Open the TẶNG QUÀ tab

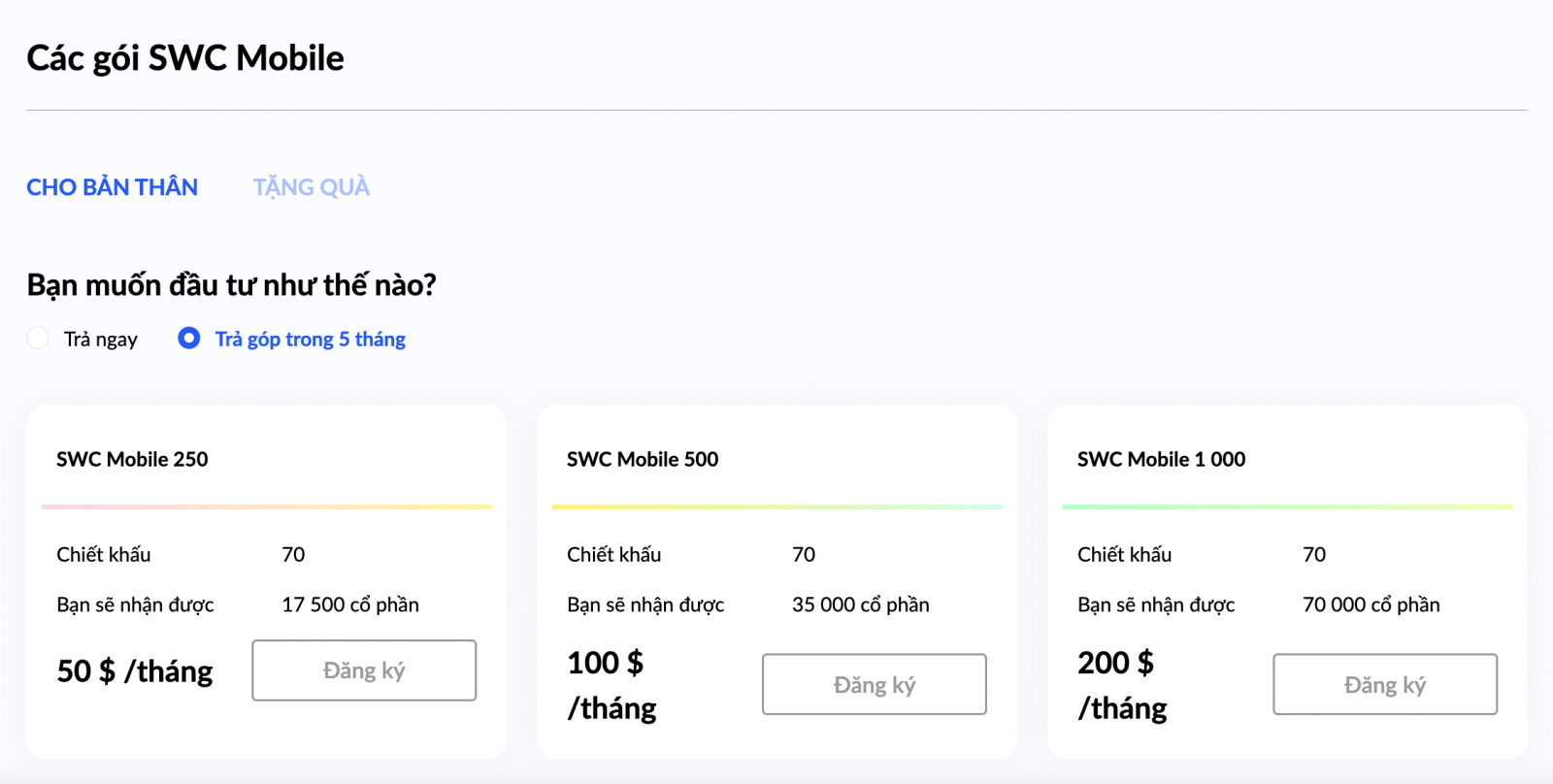pos(312,187)
